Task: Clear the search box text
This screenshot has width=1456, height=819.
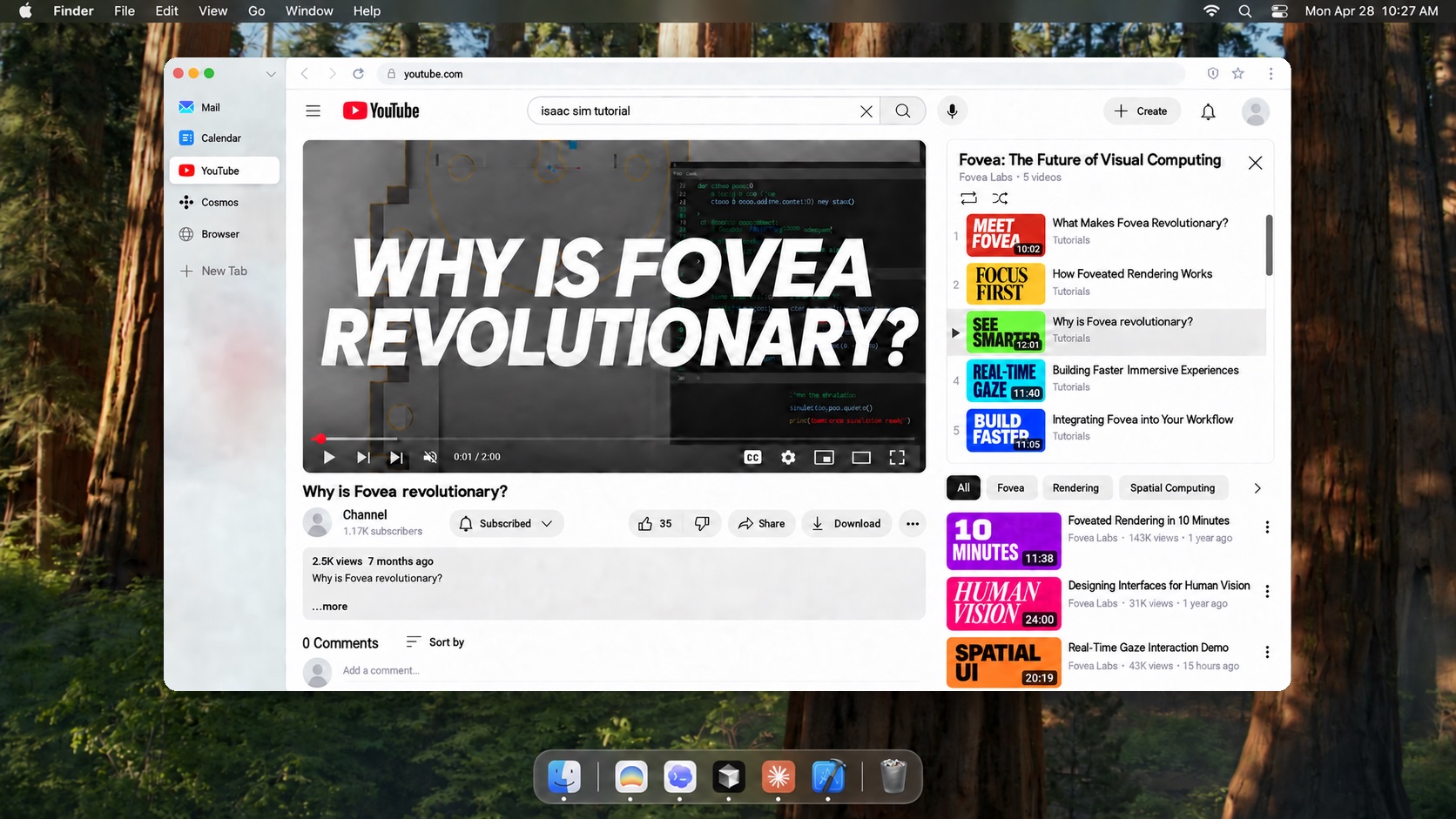Action: [x=866, y=111]
